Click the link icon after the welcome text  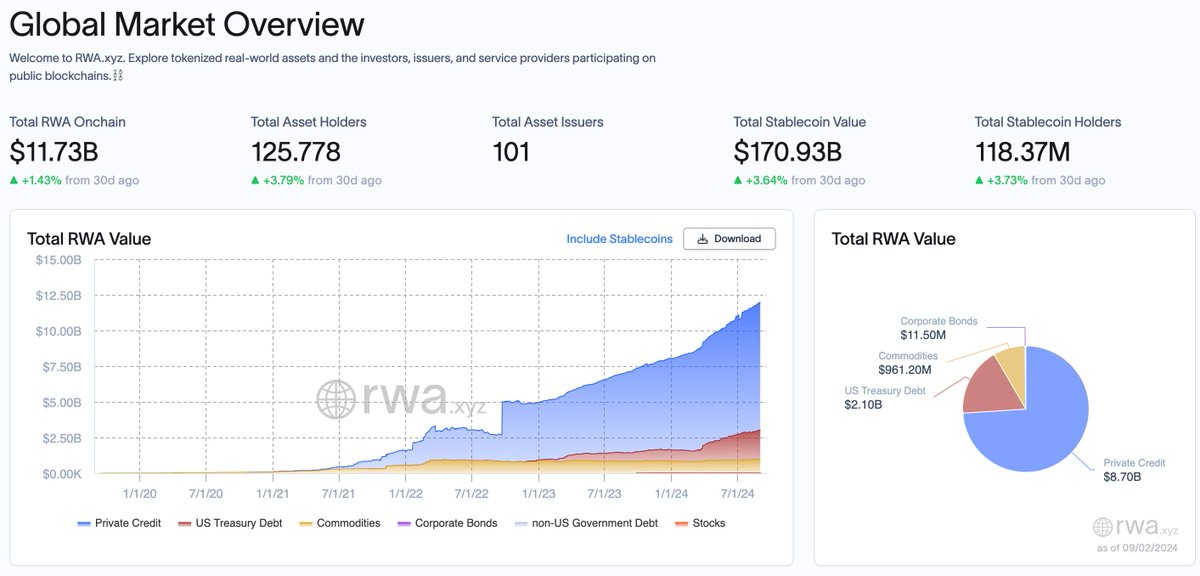click(x=119, y=76)
